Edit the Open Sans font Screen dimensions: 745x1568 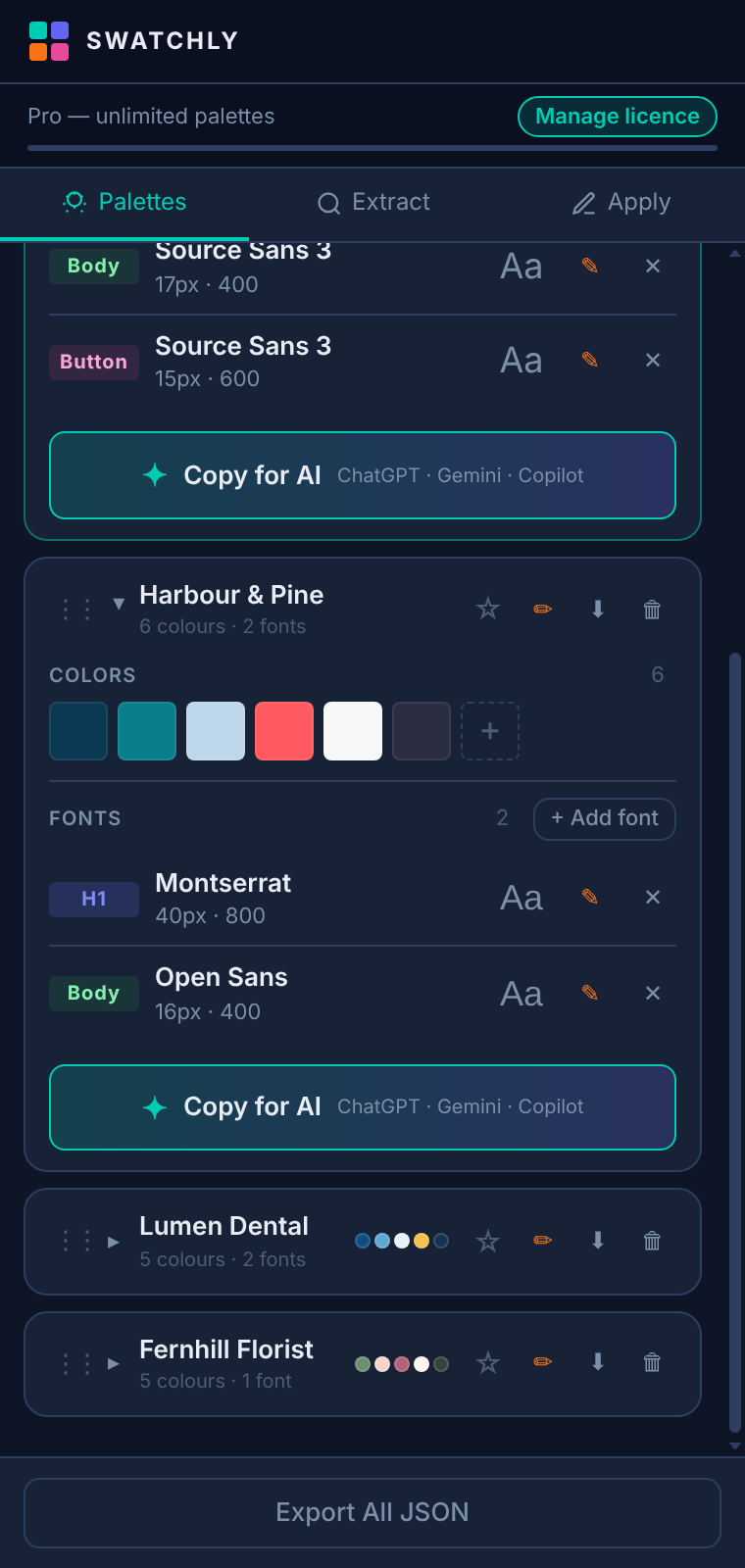coord(590,993)
